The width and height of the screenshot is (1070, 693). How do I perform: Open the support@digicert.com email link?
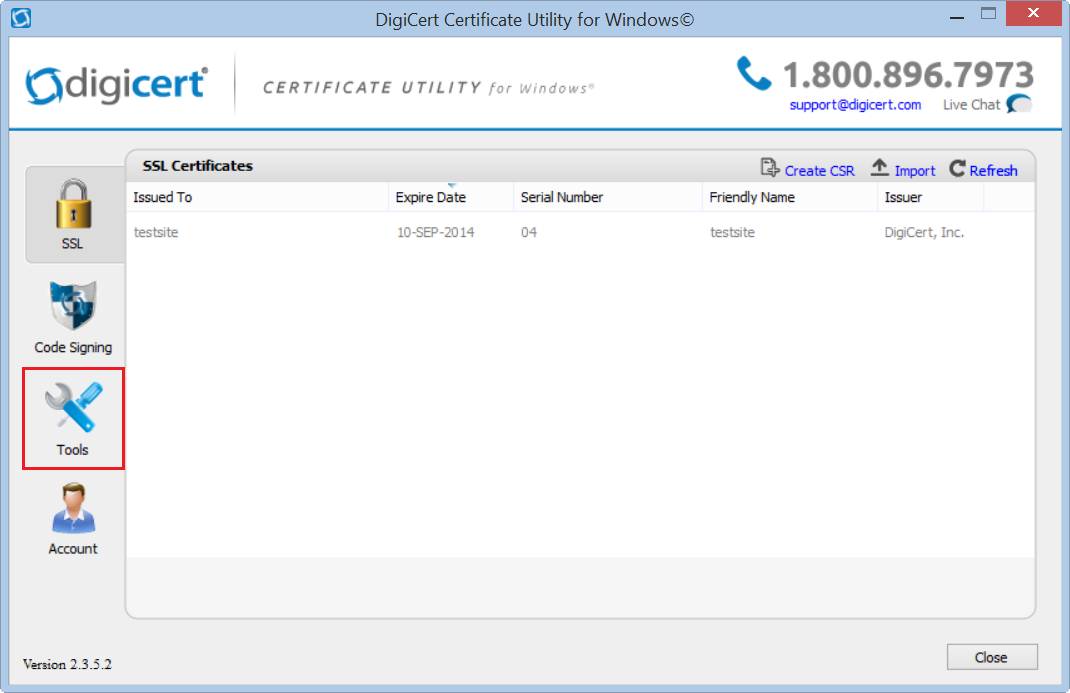(x=855, y=105)
